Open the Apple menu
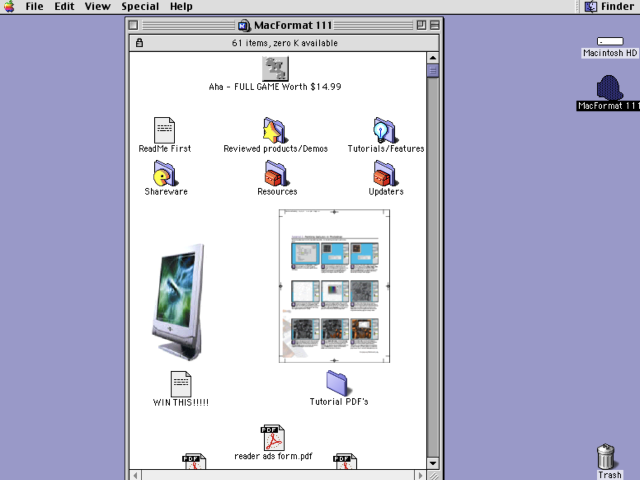 click(x=9, y=7)
